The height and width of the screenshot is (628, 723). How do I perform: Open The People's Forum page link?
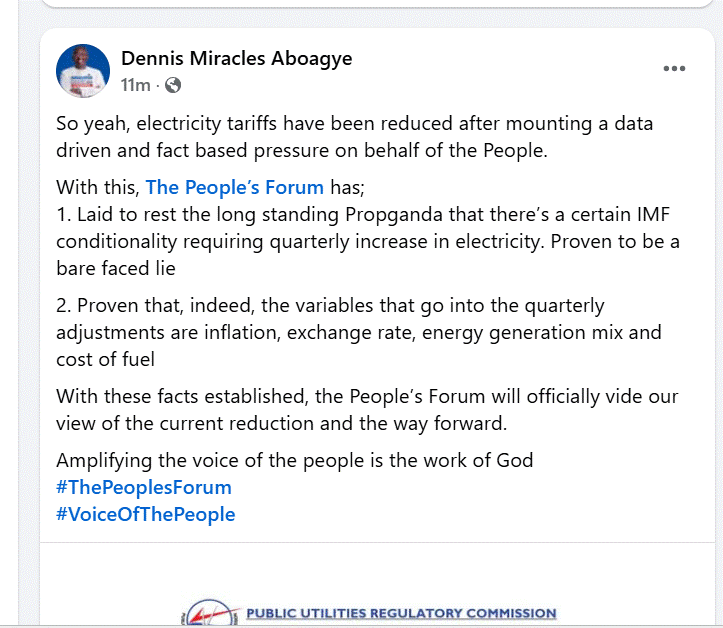click(x=234, y=186)
